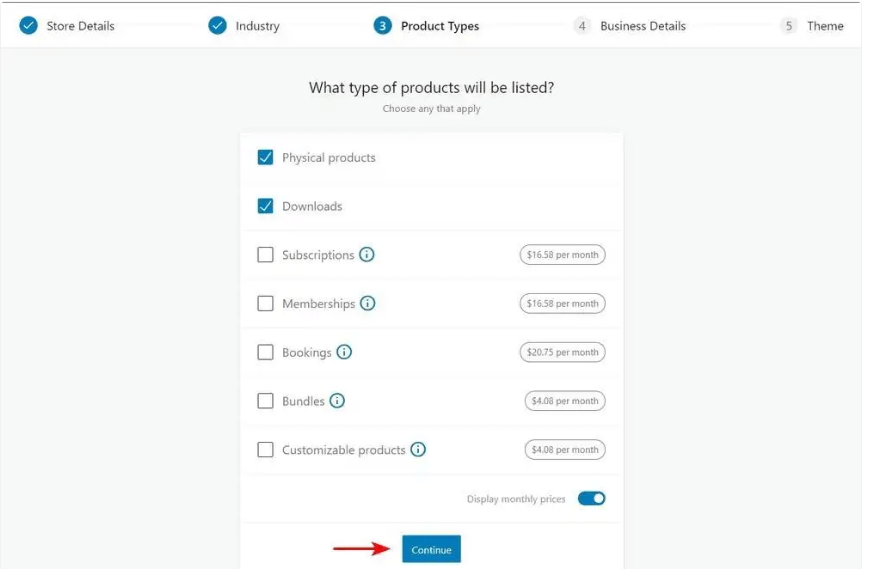This screenshot has height=569, width=876.
Task: Uncheck the Downloads checkbox
Action: 265,206
